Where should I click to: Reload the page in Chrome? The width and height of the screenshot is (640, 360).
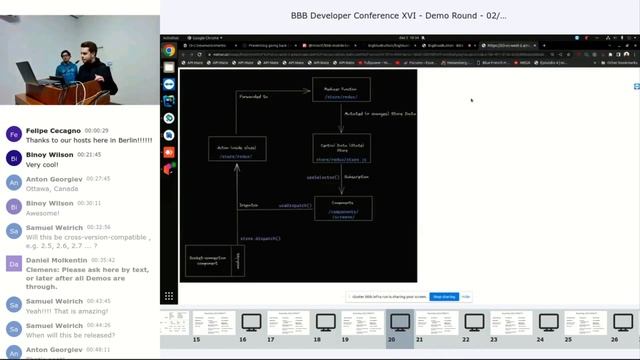[199, 54]
